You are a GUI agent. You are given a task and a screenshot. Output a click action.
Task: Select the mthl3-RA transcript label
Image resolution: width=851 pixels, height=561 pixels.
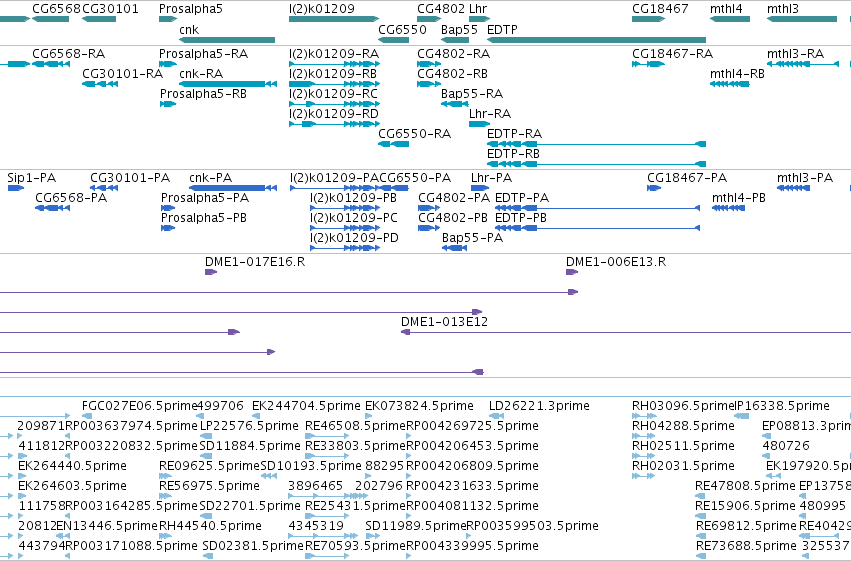click(796, 54)
